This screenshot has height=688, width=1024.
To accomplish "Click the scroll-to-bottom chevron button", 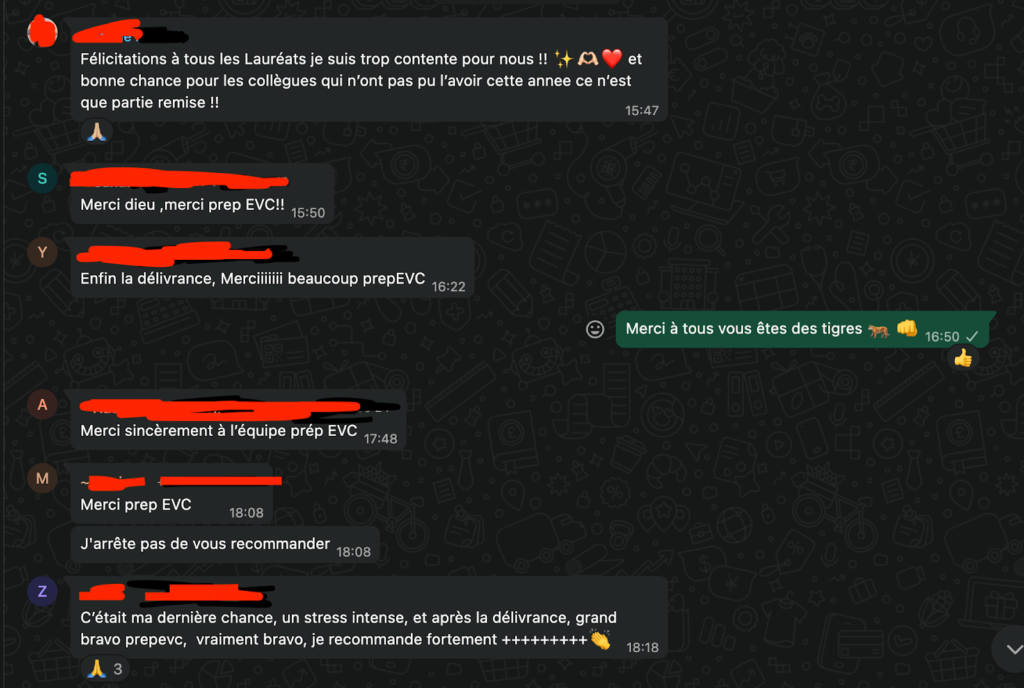I will point(1011,649).
